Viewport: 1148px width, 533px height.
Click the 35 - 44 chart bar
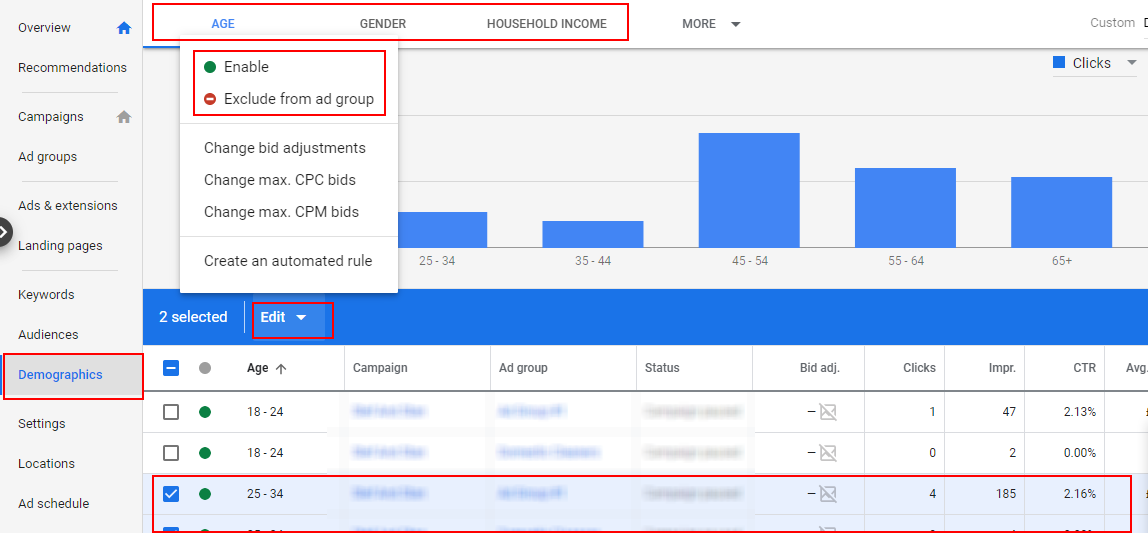point(593,234)
